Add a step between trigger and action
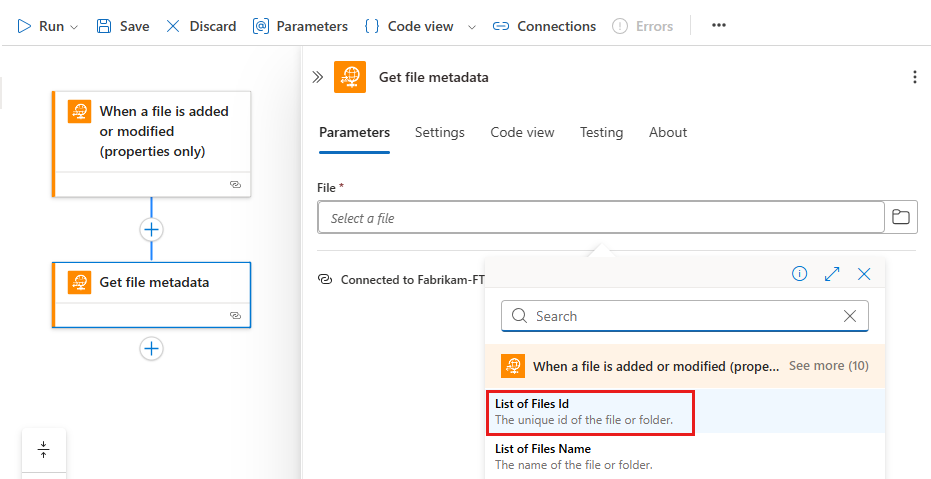The width and height of the screenshot is (931, 479). pos(151,229)
